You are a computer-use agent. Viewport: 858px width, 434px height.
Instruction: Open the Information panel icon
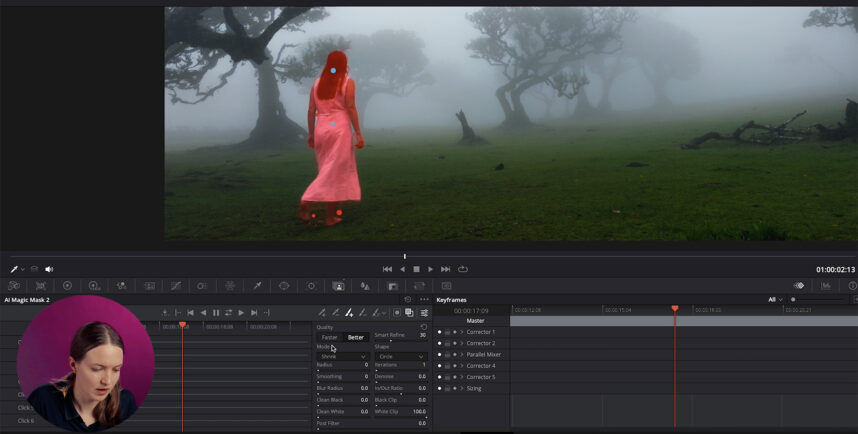point(852,286)
